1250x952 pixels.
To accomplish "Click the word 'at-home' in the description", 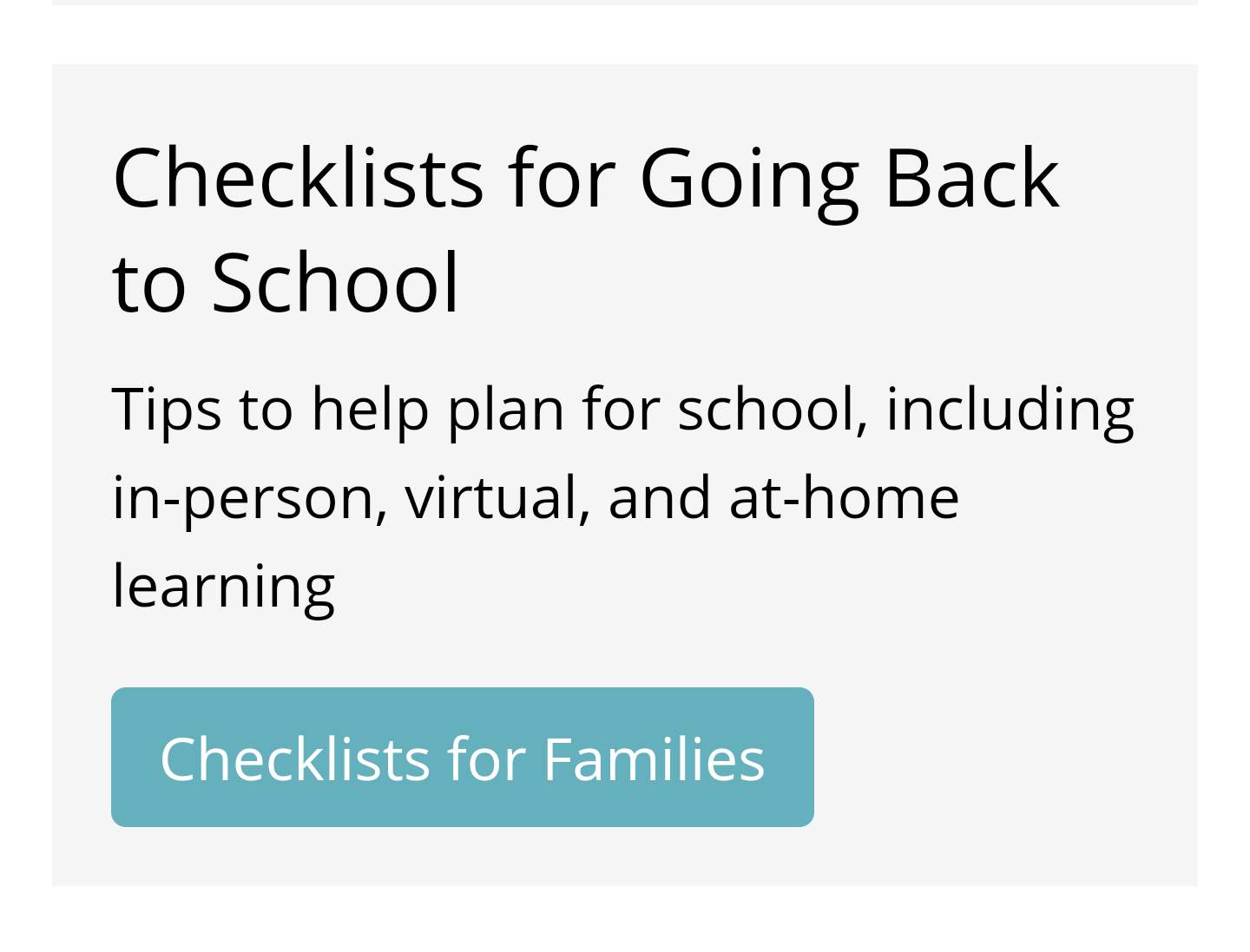I will [844, 498].
